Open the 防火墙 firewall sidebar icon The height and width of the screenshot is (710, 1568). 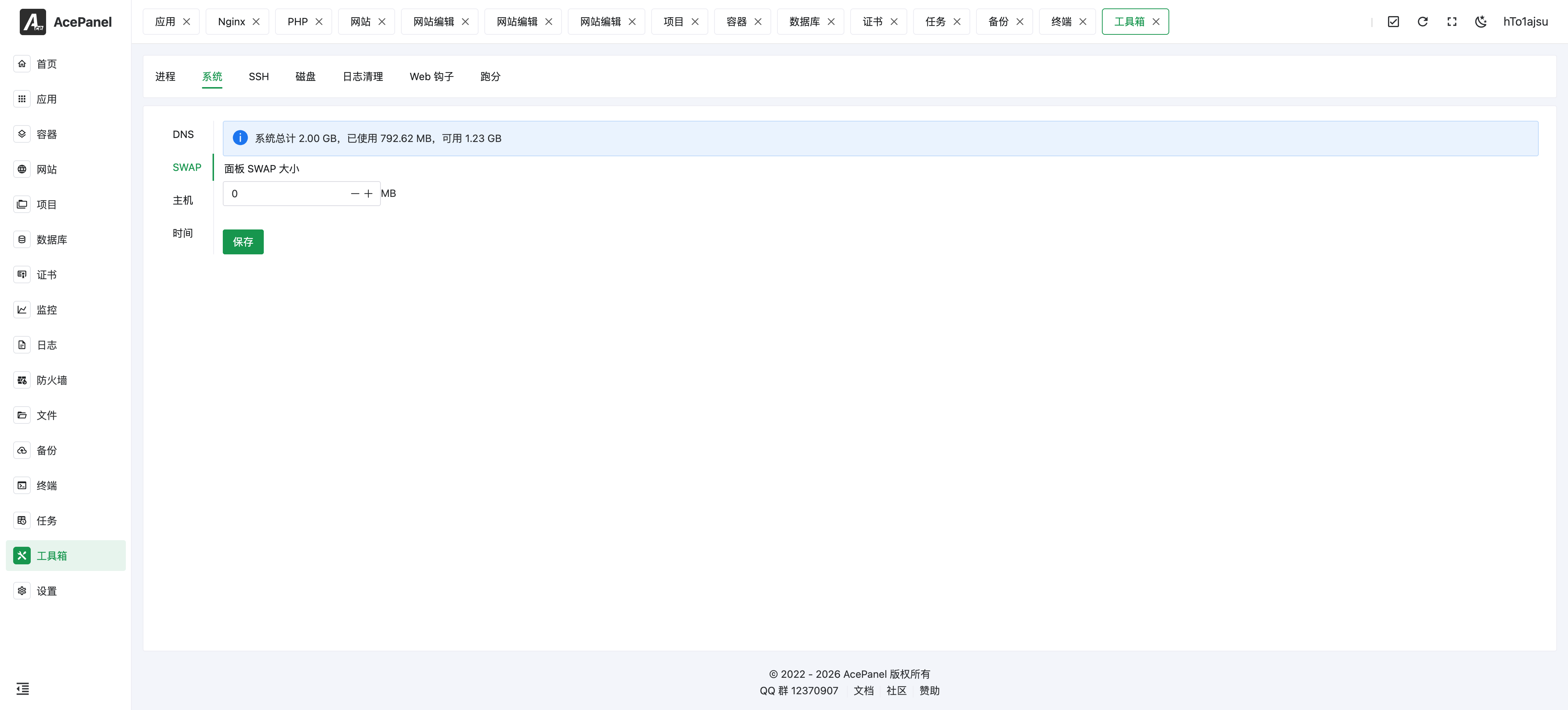22,381
